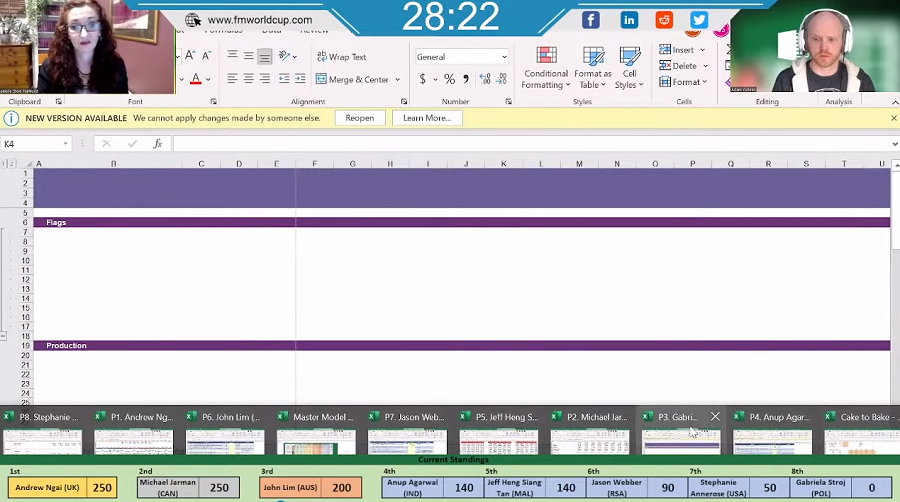Click the Facebook icon in the header
Screen dimensions: 900x502
tap(591, 20)
